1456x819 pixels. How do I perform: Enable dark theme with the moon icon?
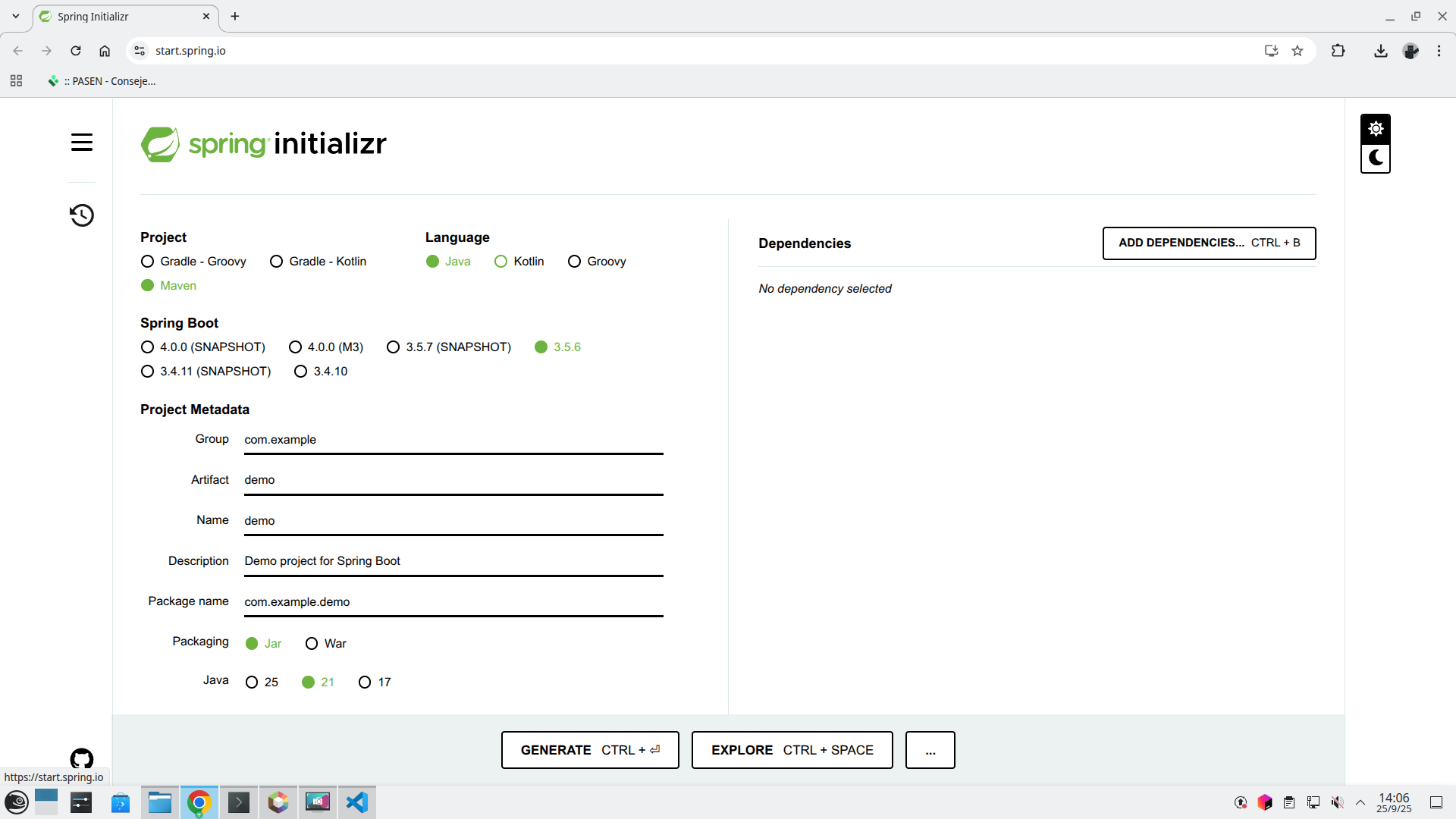tap(1376, 158)
